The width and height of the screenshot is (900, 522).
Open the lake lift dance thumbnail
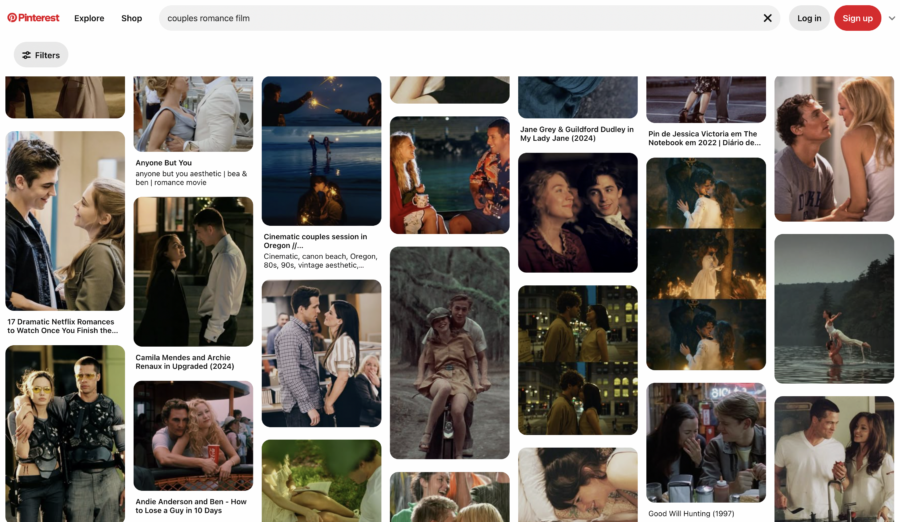834,308
